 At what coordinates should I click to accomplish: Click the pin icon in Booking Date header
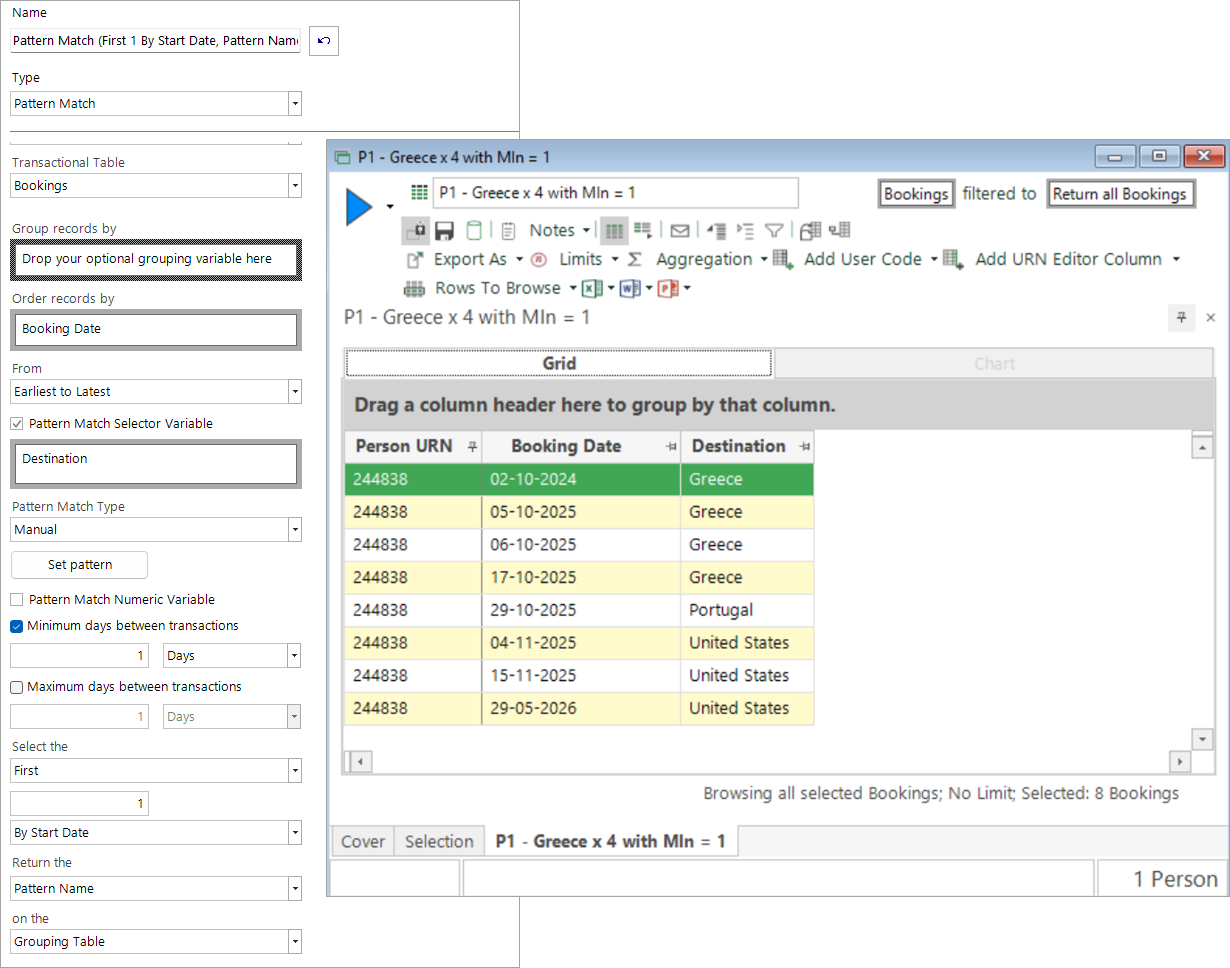click(671, 446)
